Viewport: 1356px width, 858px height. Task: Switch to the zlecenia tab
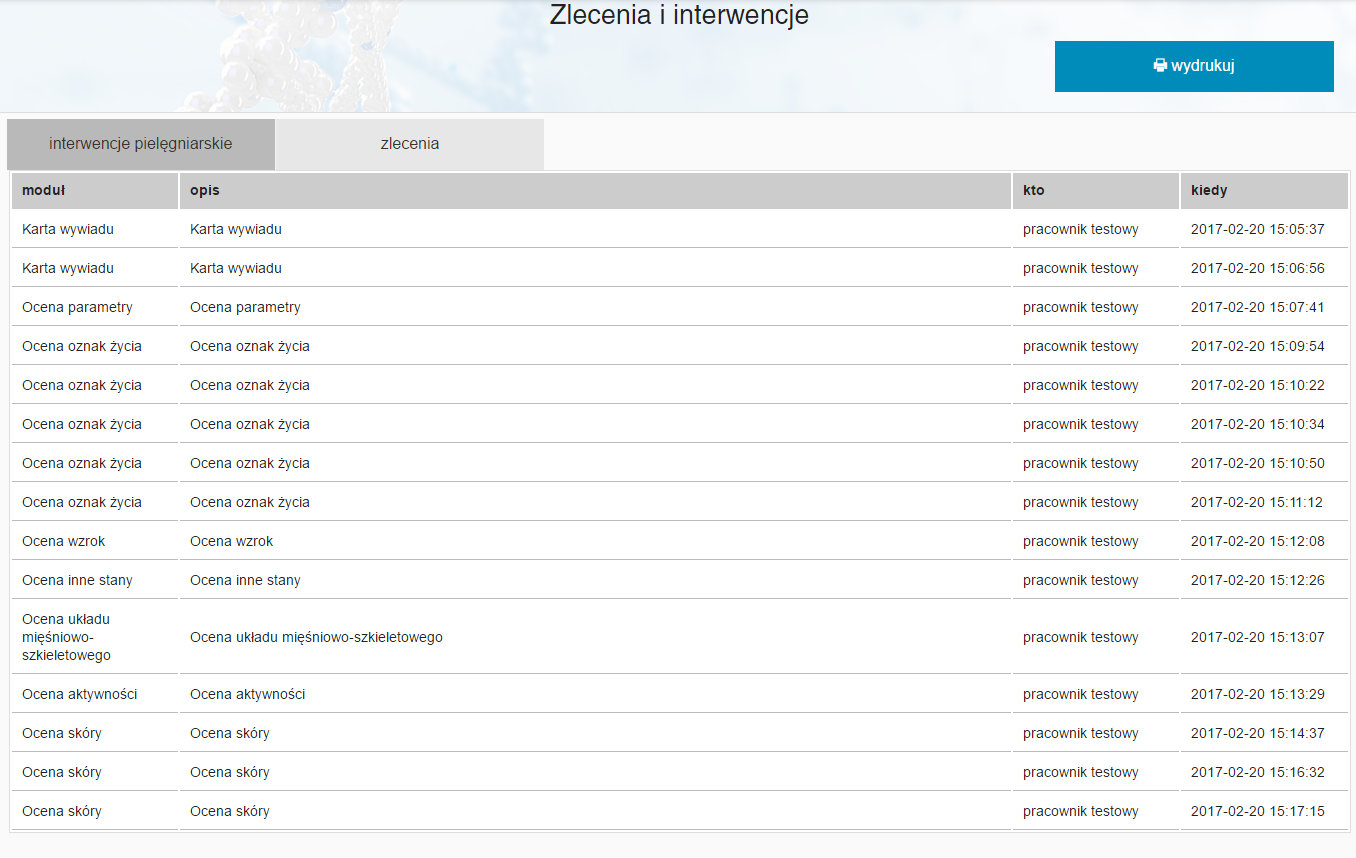410,144
